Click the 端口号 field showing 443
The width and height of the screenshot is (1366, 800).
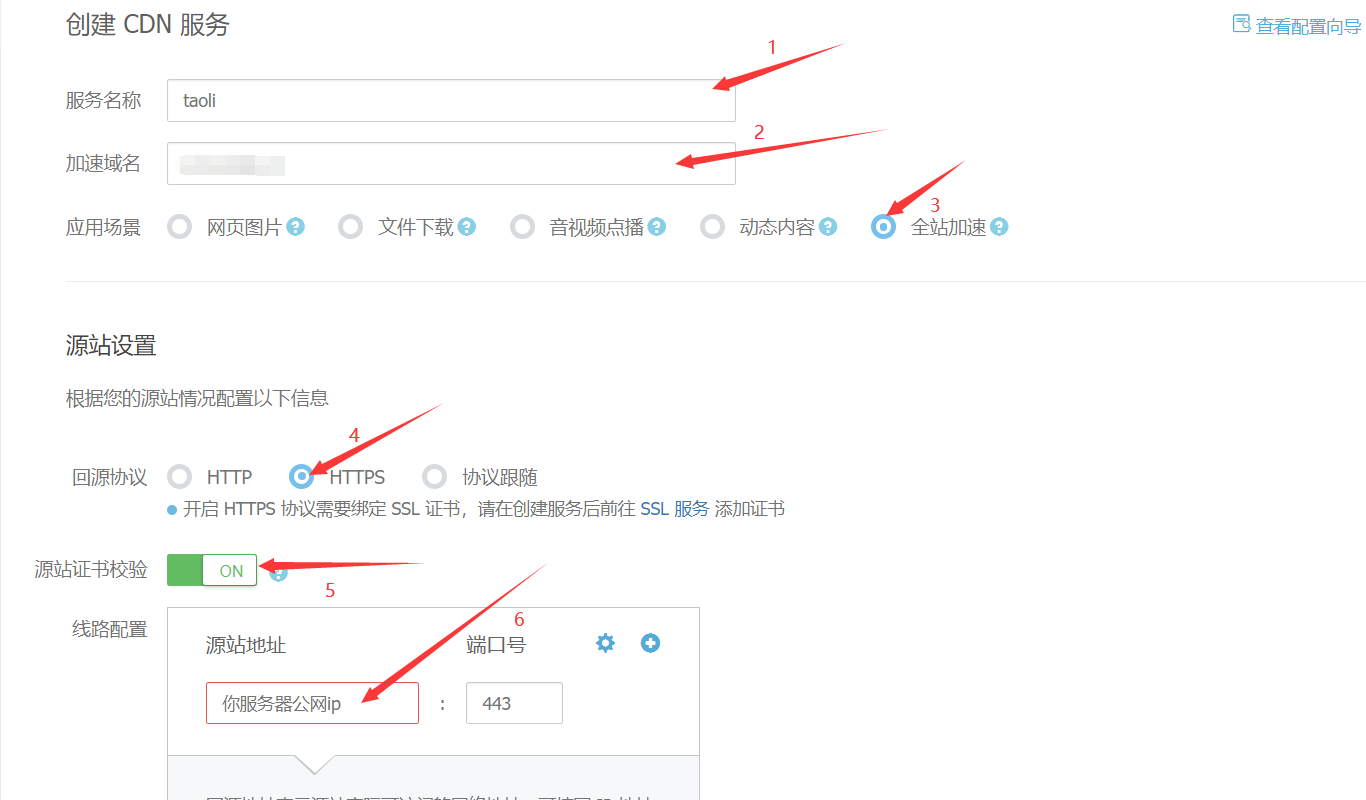pos(514,703)
